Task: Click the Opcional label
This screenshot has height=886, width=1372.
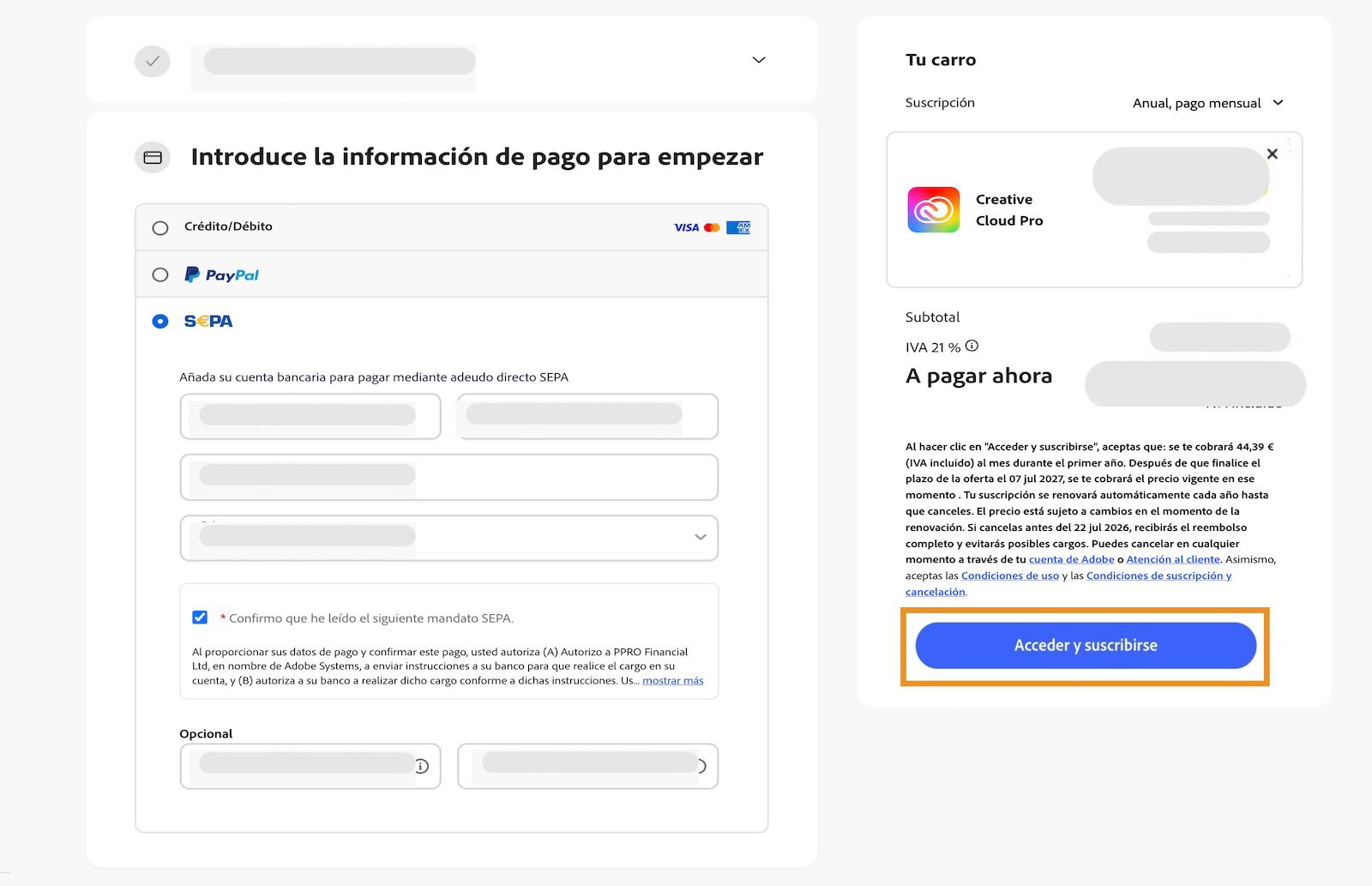Action: point(206,733)
